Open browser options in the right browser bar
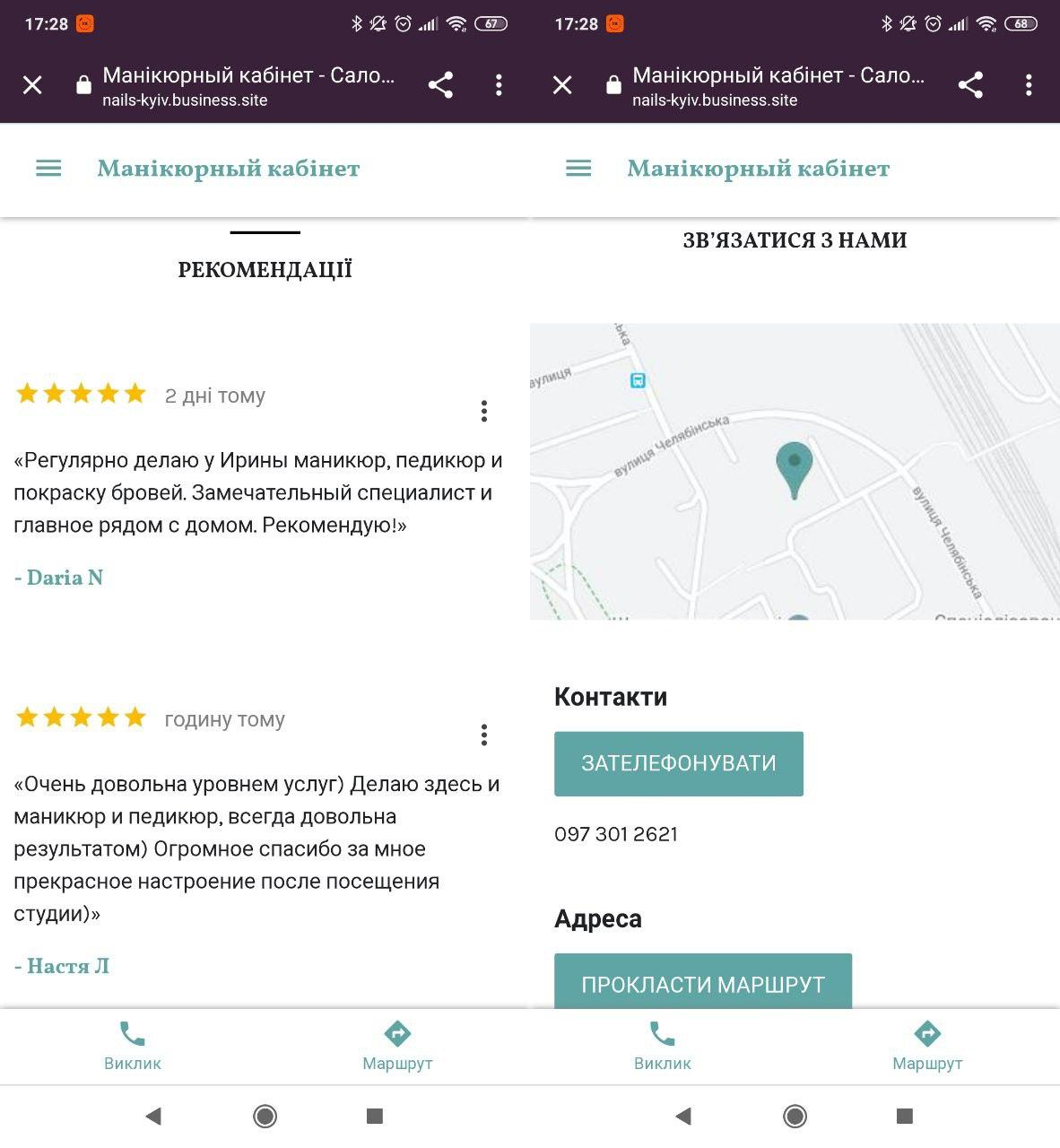1060x1148 pixels. (x=1029, y=85)
